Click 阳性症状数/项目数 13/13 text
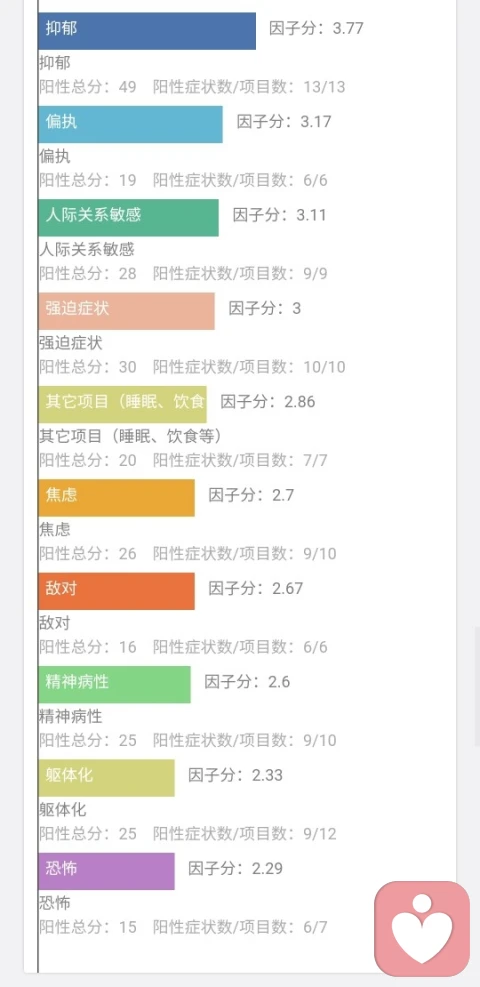 pyautogui.click(x=249, y=87)
